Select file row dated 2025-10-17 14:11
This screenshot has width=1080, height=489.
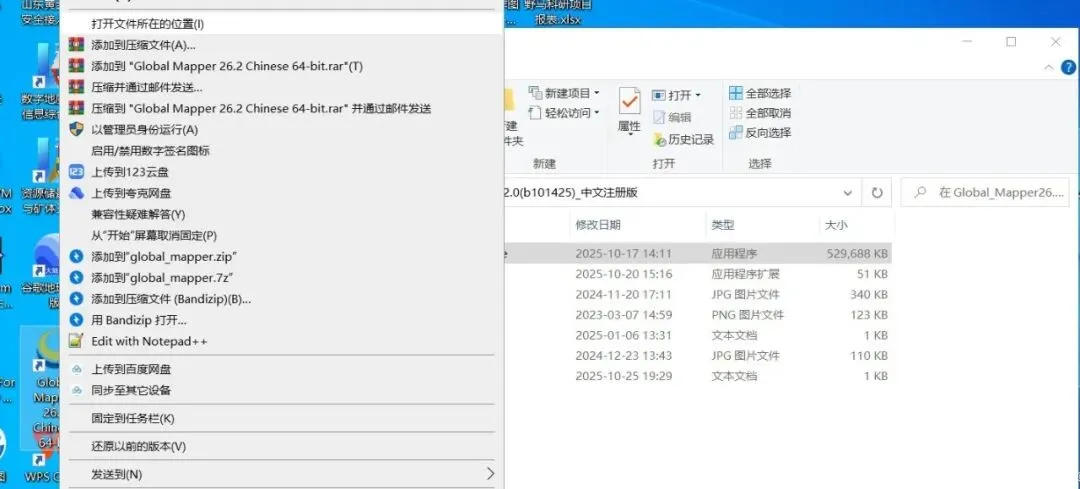pos(698,253)
